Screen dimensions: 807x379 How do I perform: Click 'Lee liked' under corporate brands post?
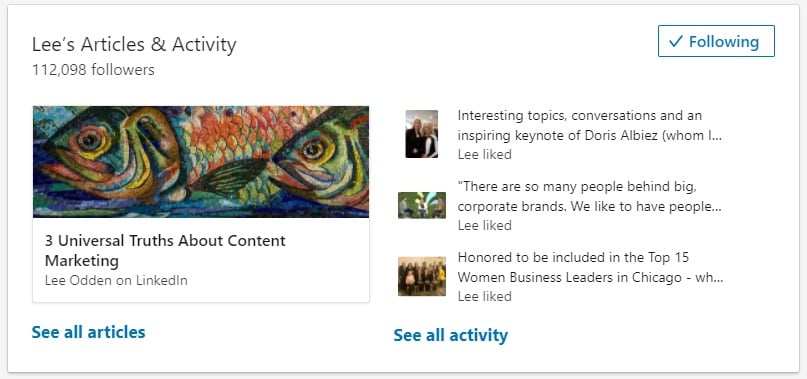[484, 226]
